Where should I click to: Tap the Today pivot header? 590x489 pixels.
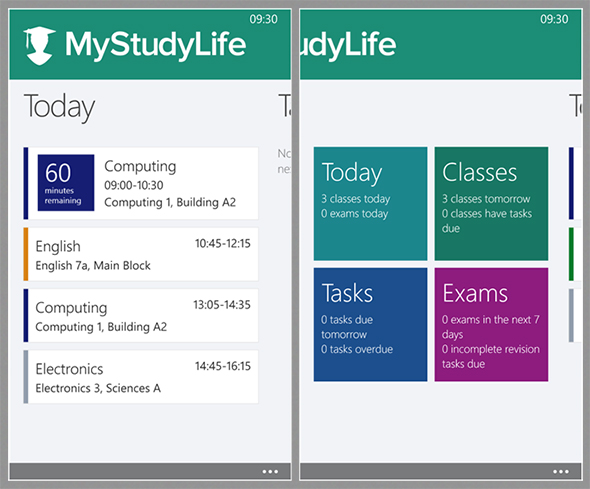point(59,107)
